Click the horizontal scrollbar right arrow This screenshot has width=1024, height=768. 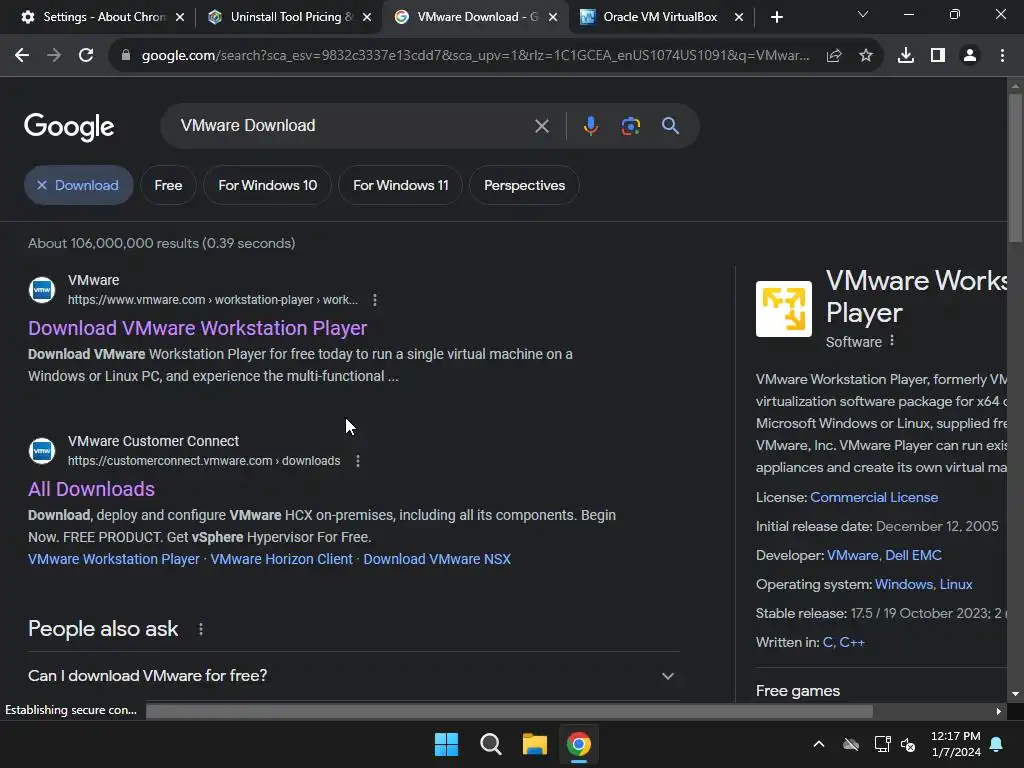(999, 711)
